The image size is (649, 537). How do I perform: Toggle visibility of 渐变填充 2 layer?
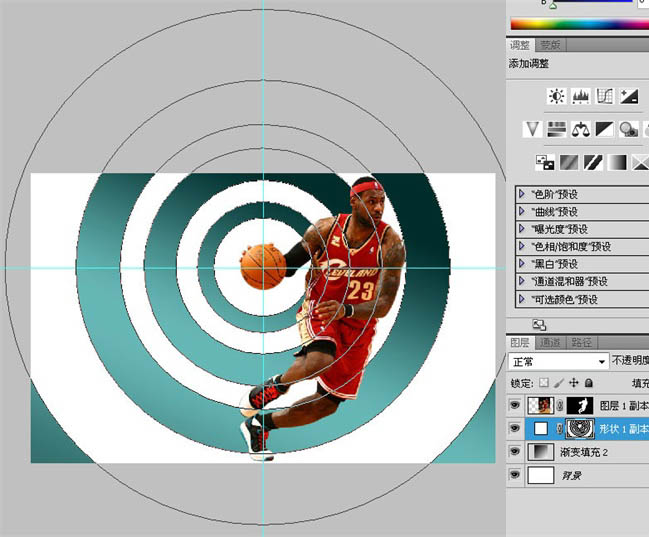[x=516, y=452]
